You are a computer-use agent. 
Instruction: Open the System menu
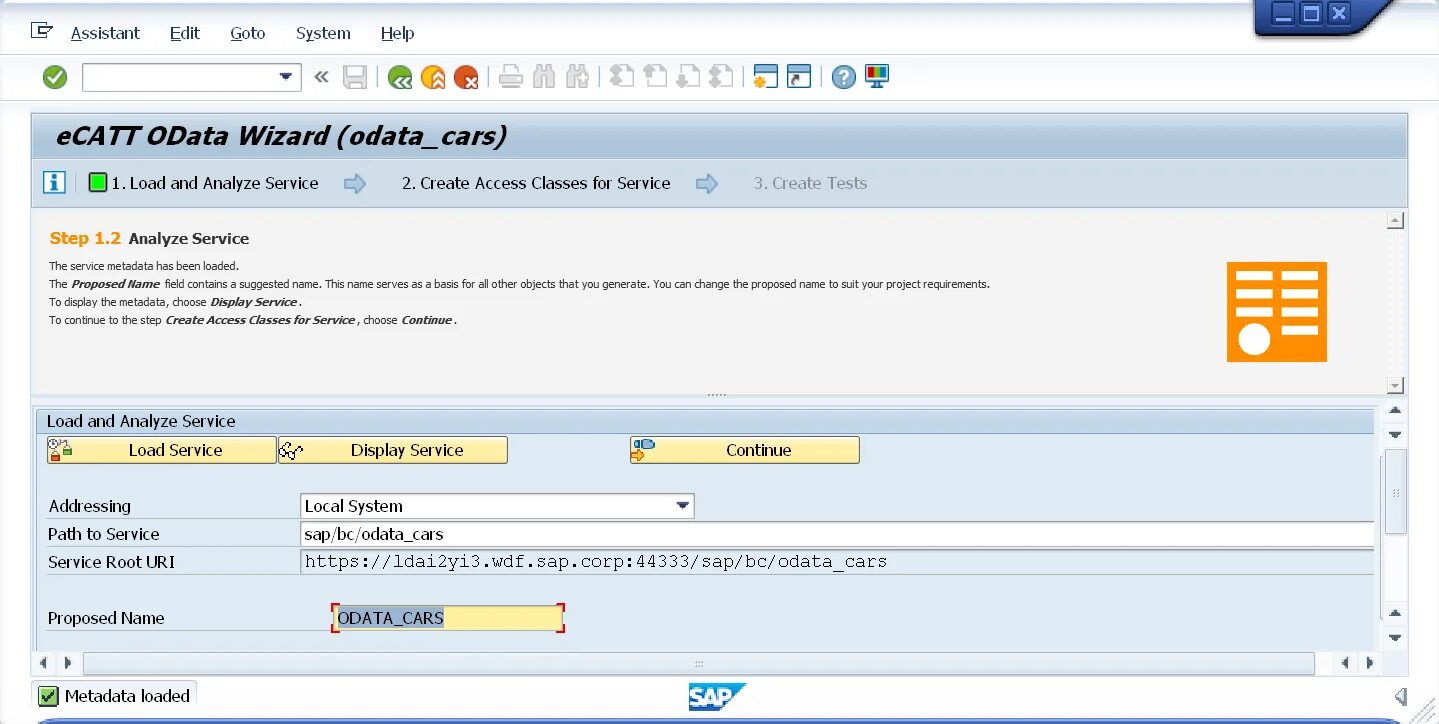click(x=323, y=33)
